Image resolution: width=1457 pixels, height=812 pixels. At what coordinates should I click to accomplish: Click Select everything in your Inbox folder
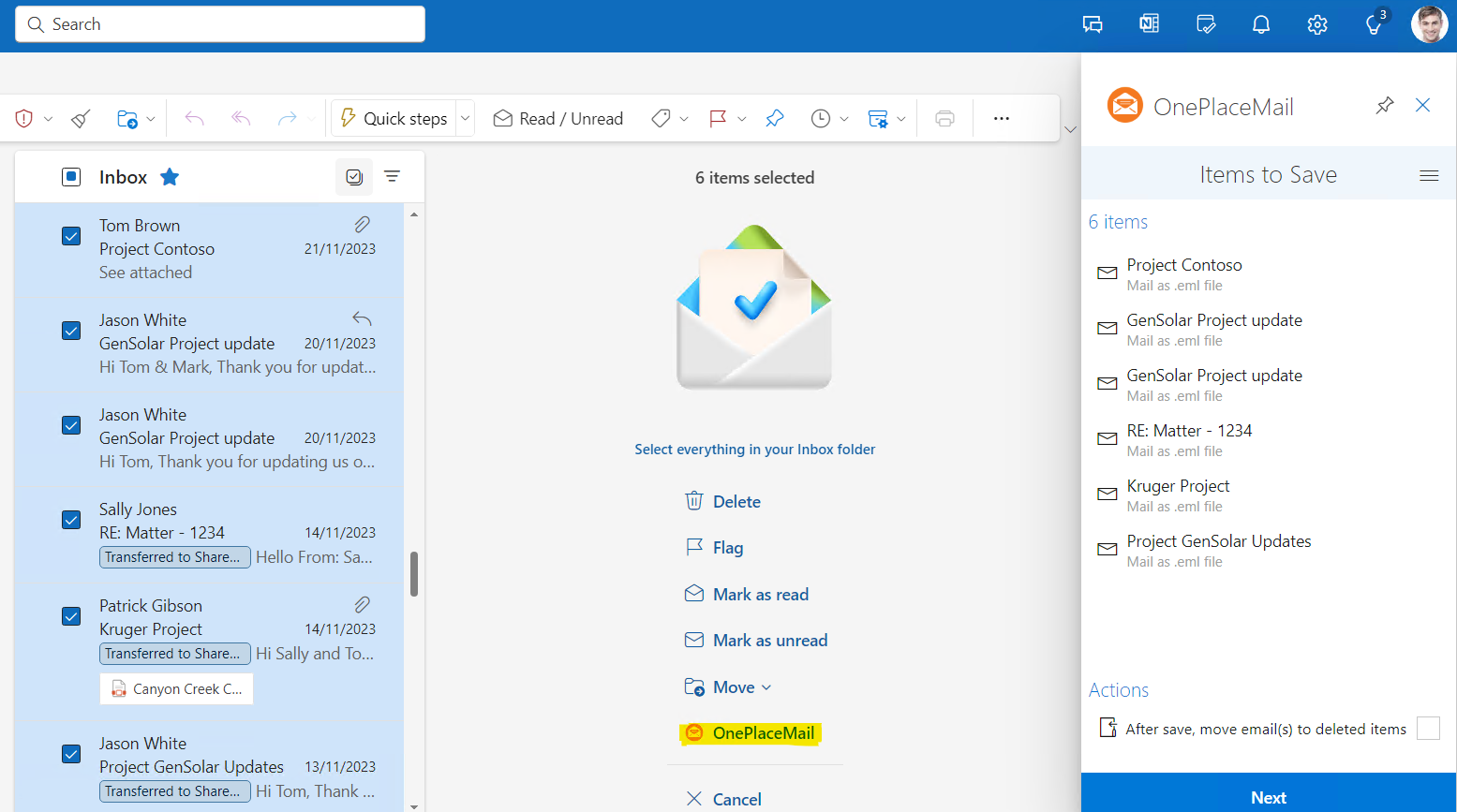pos(754,450)
